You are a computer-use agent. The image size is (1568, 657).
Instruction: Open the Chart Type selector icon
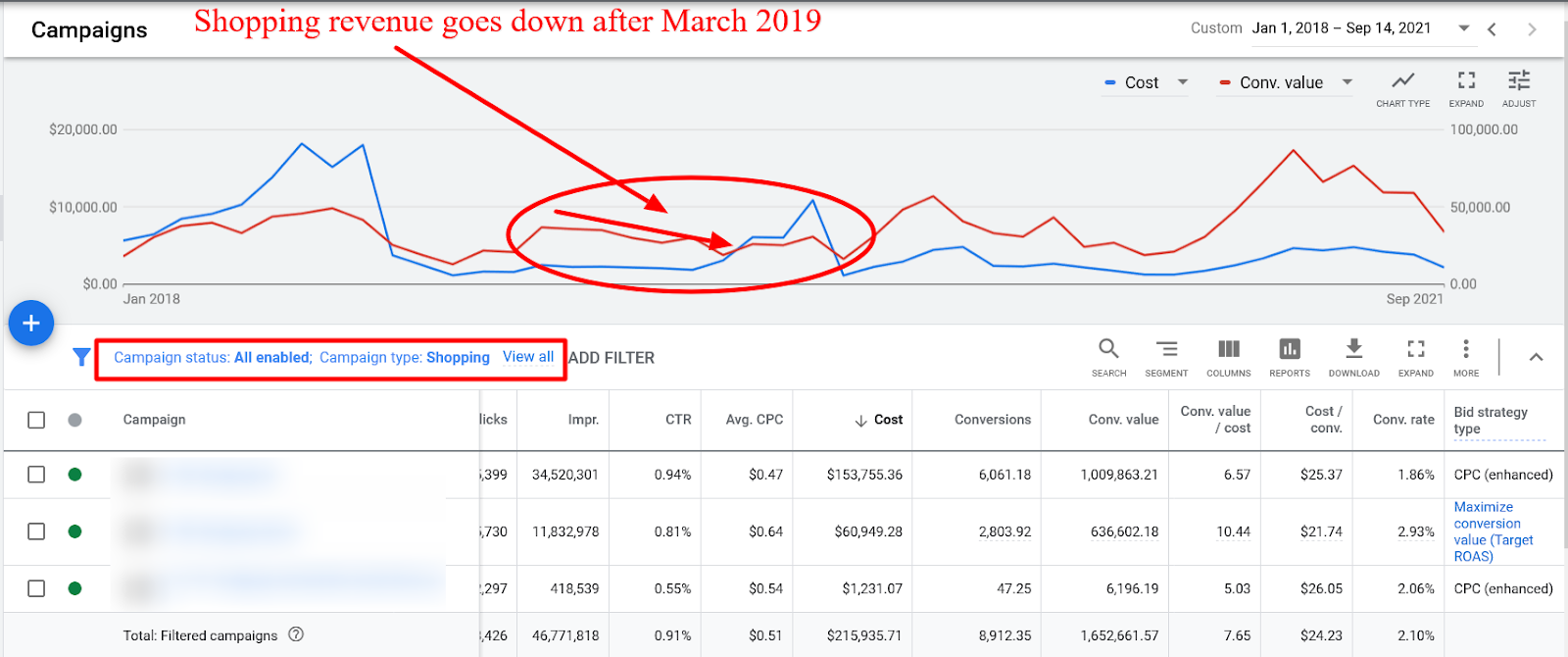(1403, 80)
